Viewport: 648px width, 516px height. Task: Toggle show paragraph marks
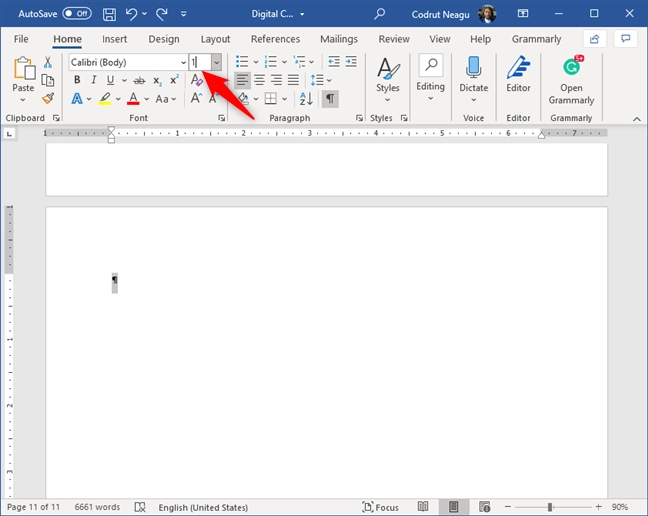pyautogui.click(x=330, y=99)
